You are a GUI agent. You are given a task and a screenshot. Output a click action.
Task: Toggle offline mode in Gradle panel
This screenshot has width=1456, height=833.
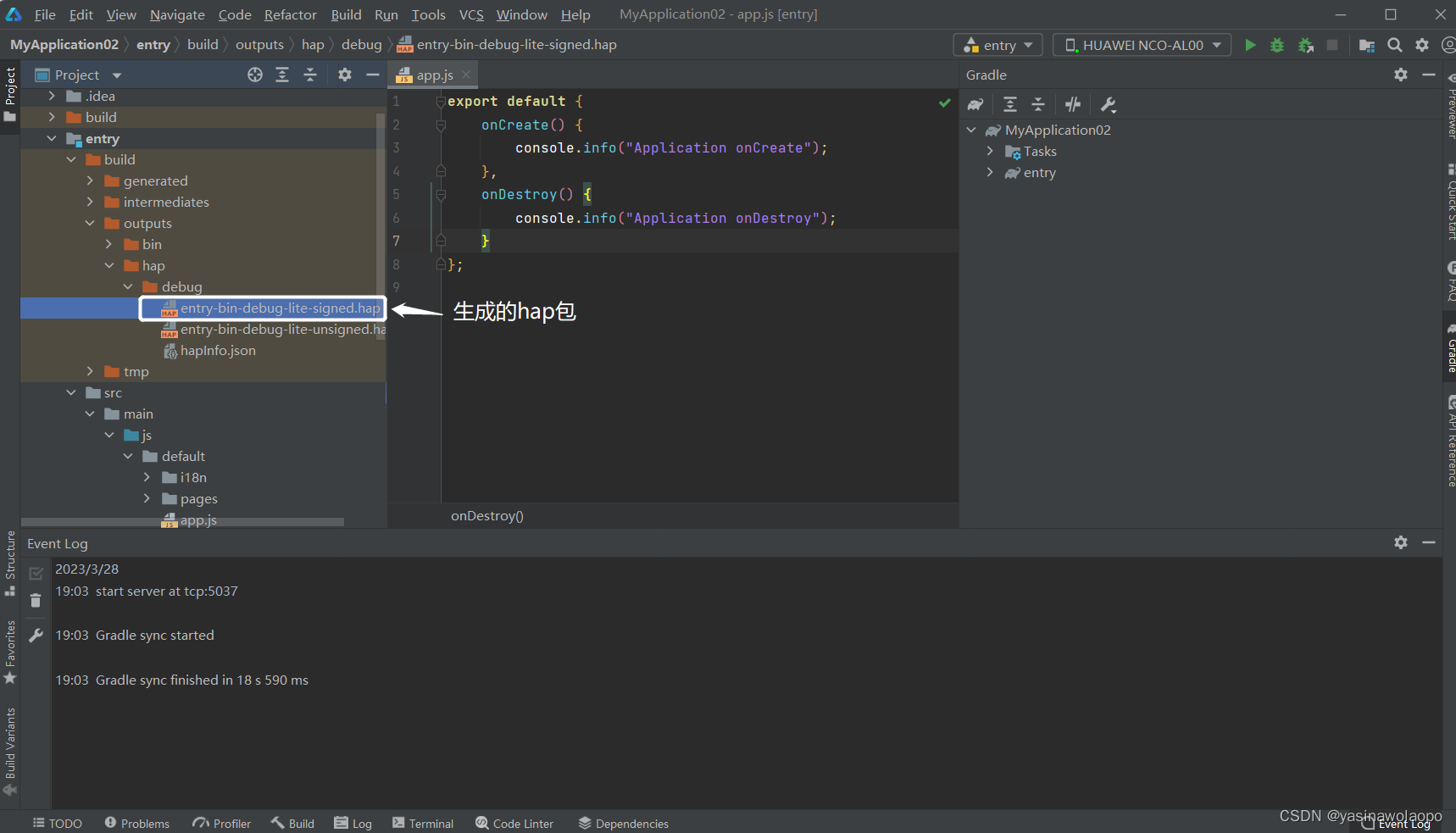point(1073,104)
